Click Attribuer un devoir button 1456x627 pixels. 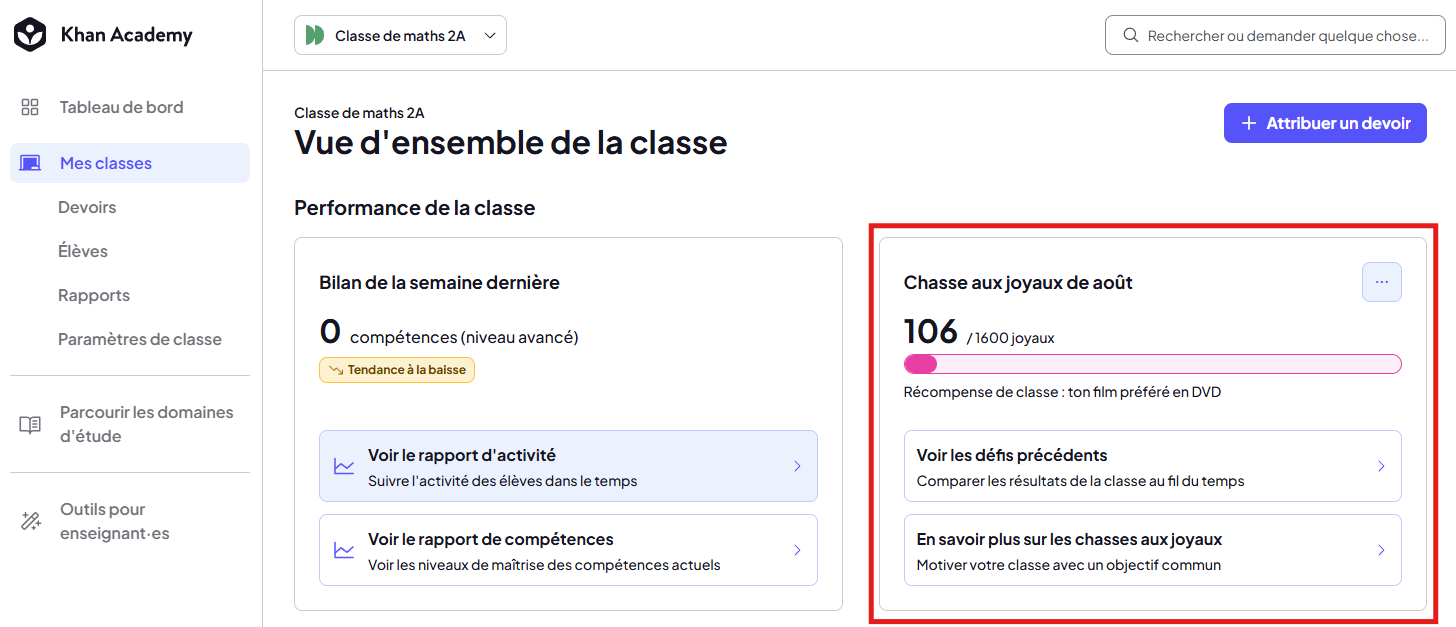click(x=1325, y=123)
